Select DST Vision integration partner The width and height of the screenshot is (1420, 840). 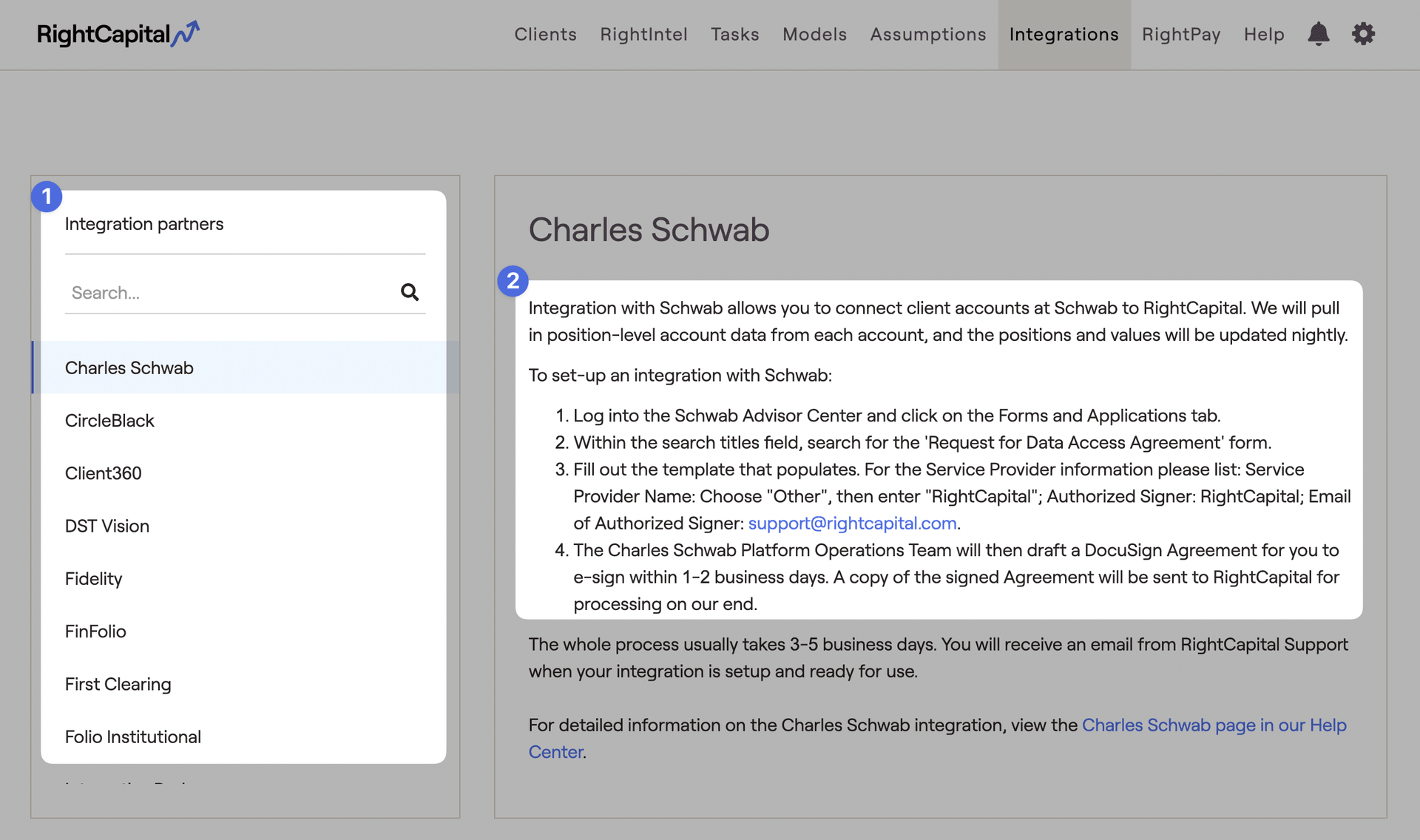click(x=245, y=526)
